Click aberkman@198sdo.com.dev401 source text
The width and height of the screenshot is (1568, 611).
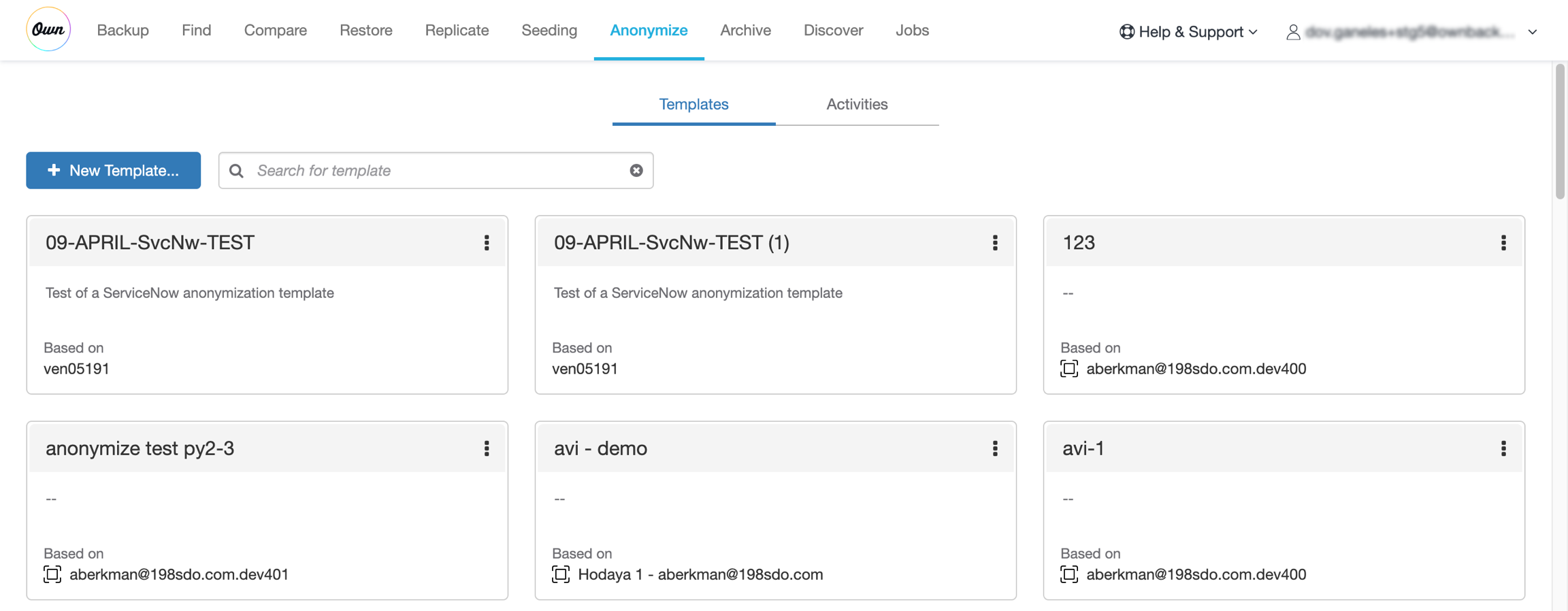[179, 574]
